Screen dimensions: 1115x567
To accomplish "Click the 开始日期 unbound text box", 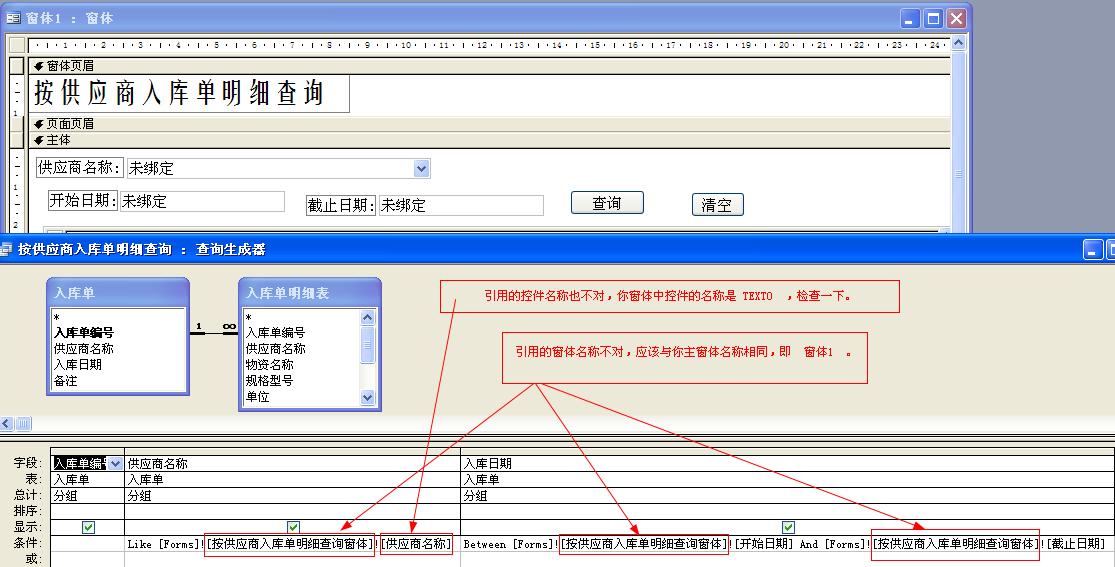I will pyautogui.click(x=202, y=201).
